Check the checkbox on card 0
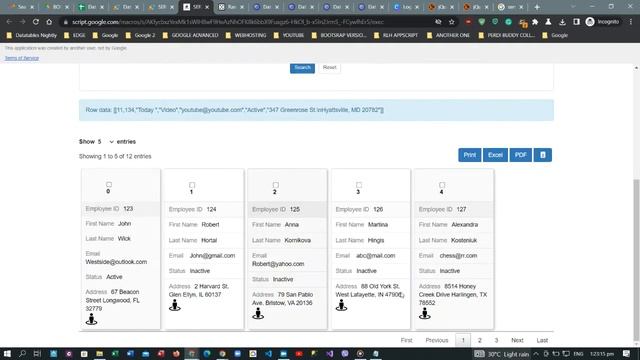This screenshot has height=360, width=640. [109, 184]
